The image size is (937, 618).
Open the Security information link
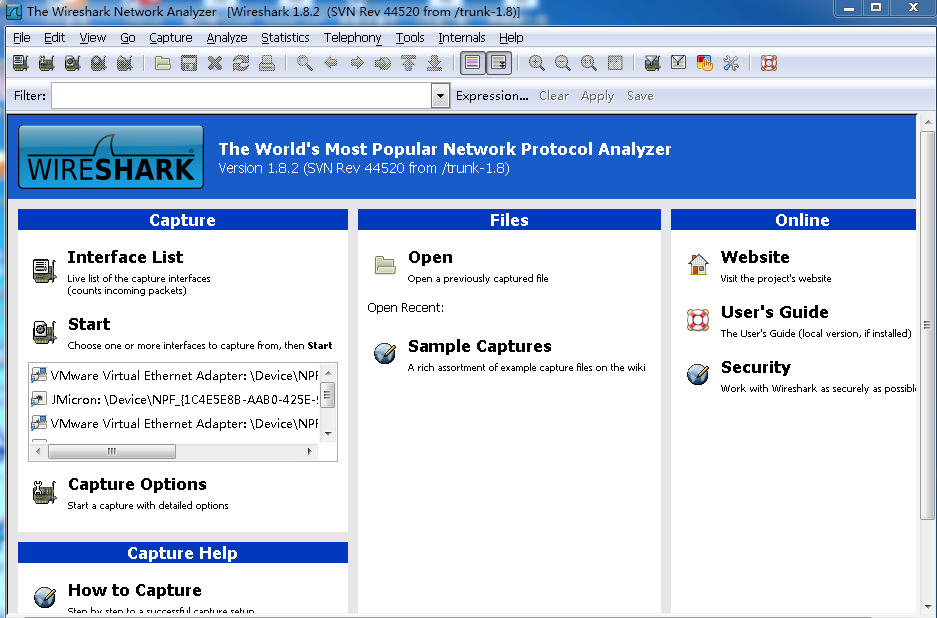(x=755, y=367)
